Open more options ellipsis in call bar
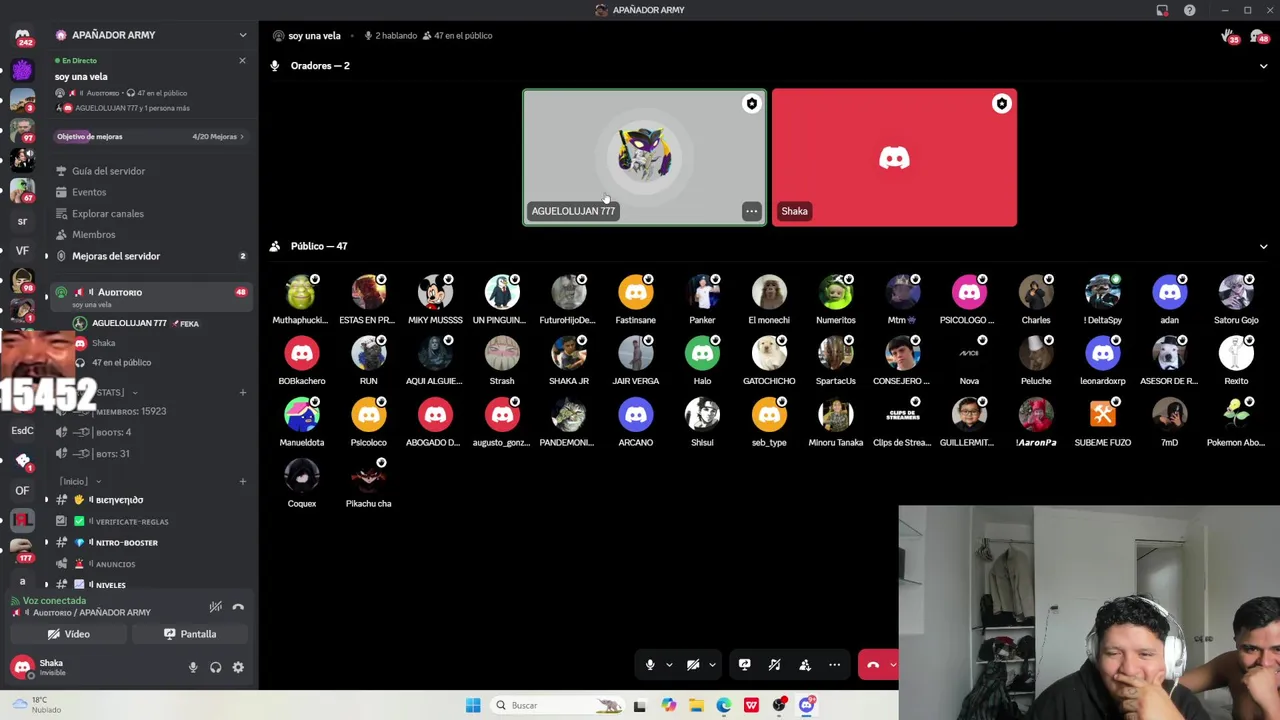This screenshot has height=720, width=1280. tap(835, 665)
